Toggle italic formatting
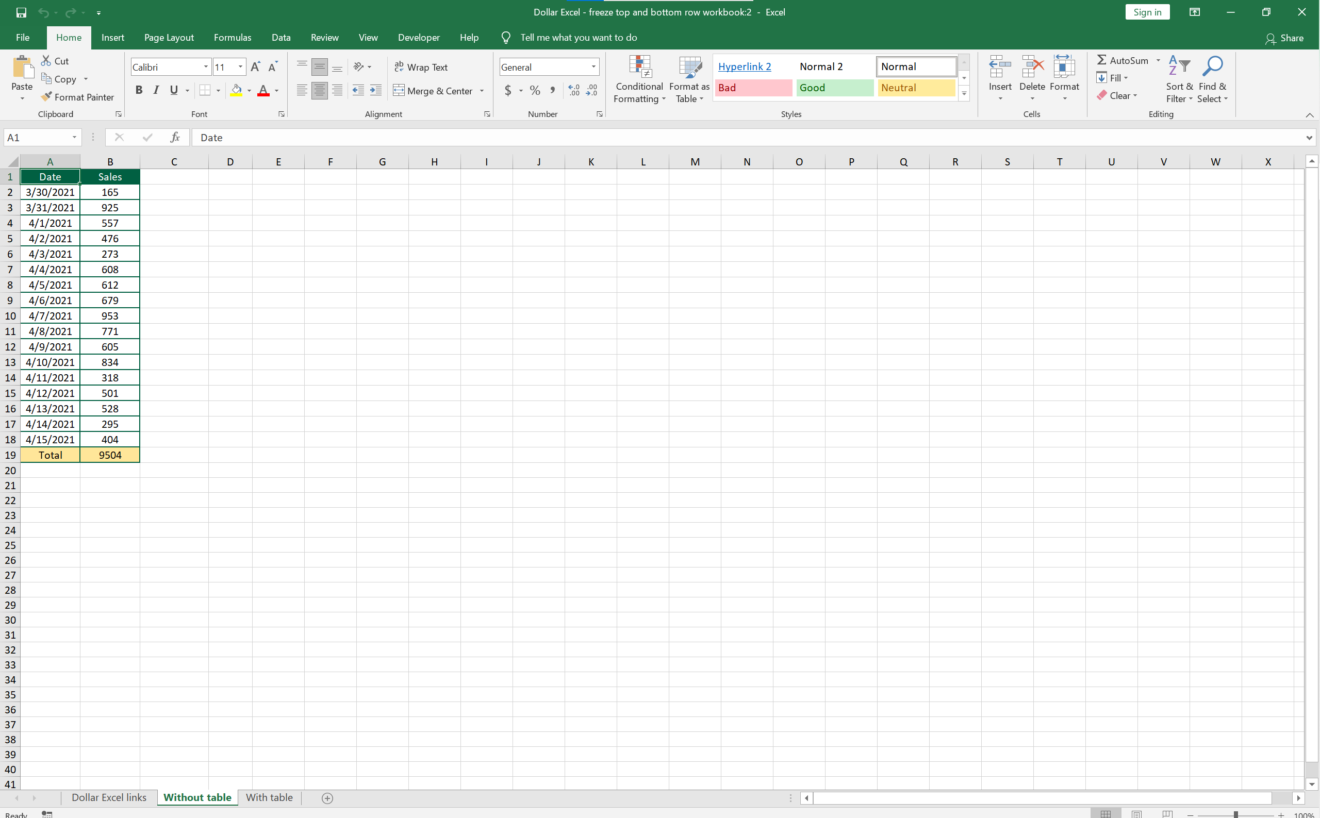The width and height of the screenshot is (1320, 818). click(155, 89)
